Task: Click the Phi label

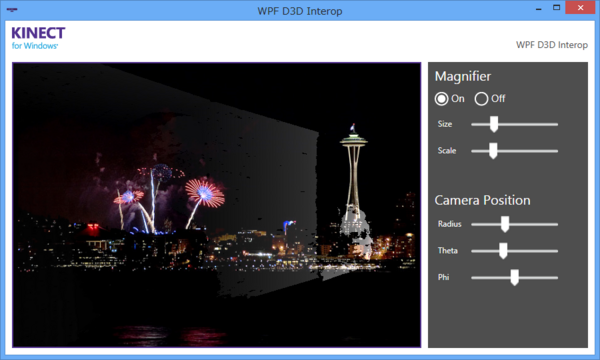Action: click(x=443, y=277)
